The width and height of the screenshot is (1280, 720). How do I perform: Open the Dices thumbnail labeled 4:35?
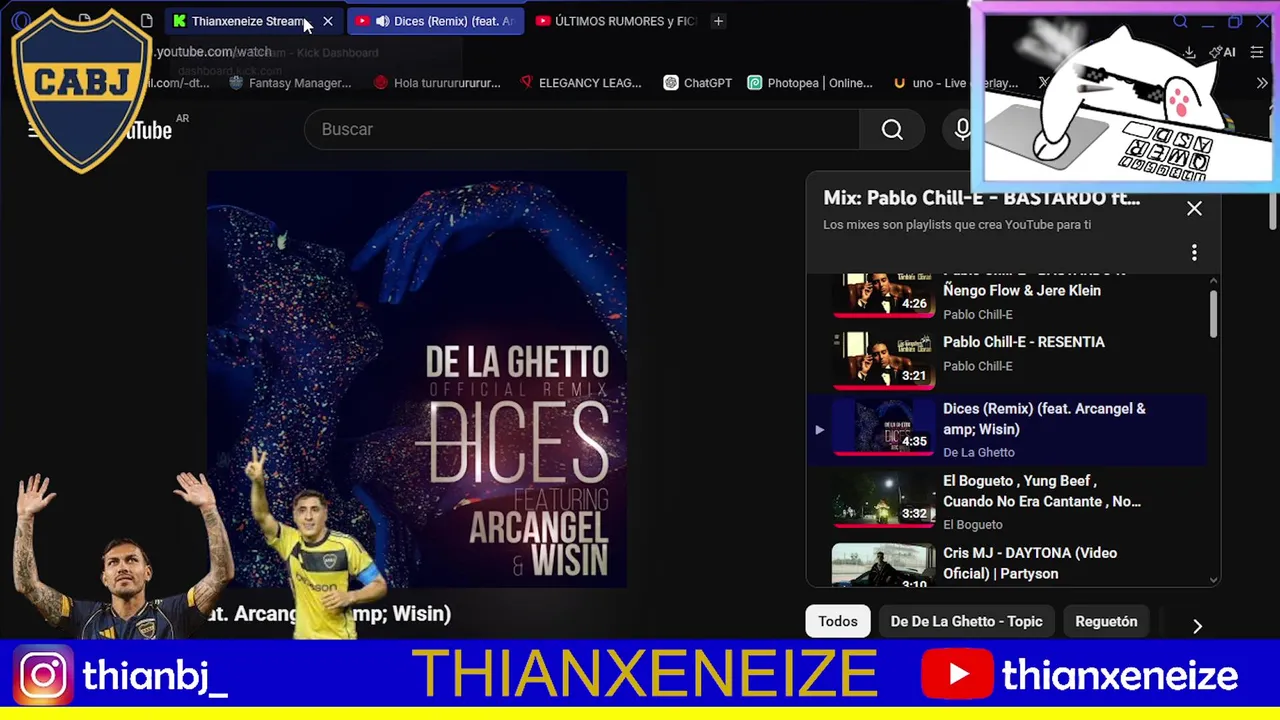tap(884, 427)
